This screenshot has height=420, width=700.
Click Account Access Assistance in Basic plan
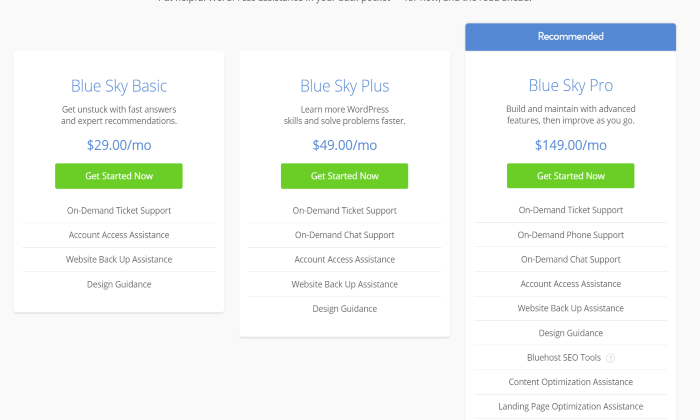119,235
